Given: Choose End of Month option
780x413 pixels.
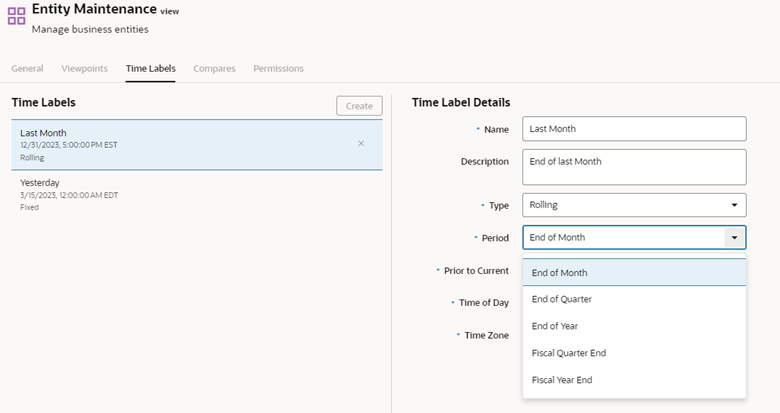Looking at the screenshot, I should [634, 273].
